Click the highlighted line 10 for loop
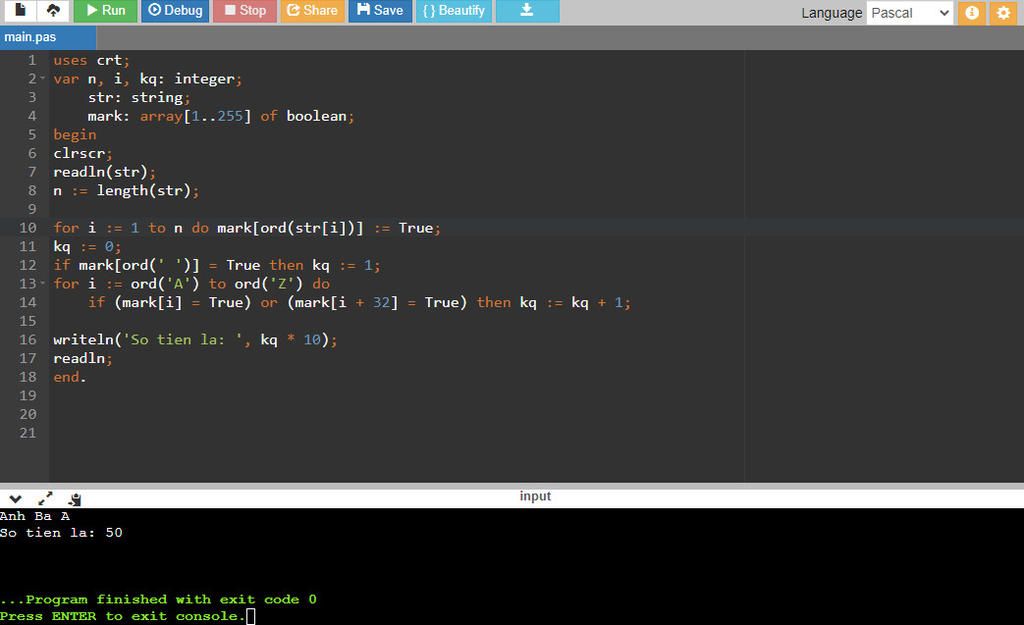Image resolution: width=1024 pixels, height=625 pixels. point(247,228)
